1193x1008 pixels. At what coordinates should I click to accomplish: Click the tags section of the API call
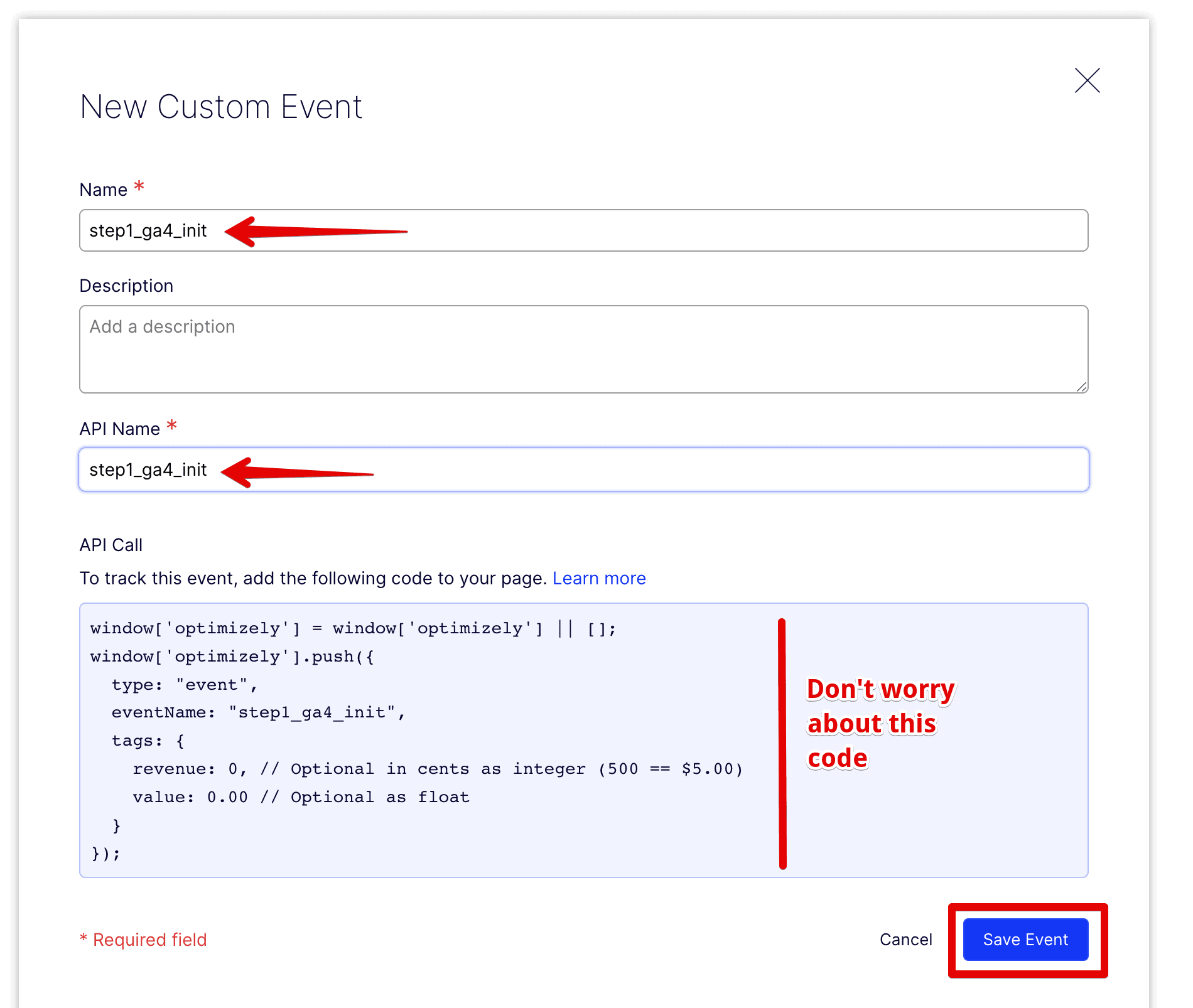pyautogui.click(x=148, y=740)
